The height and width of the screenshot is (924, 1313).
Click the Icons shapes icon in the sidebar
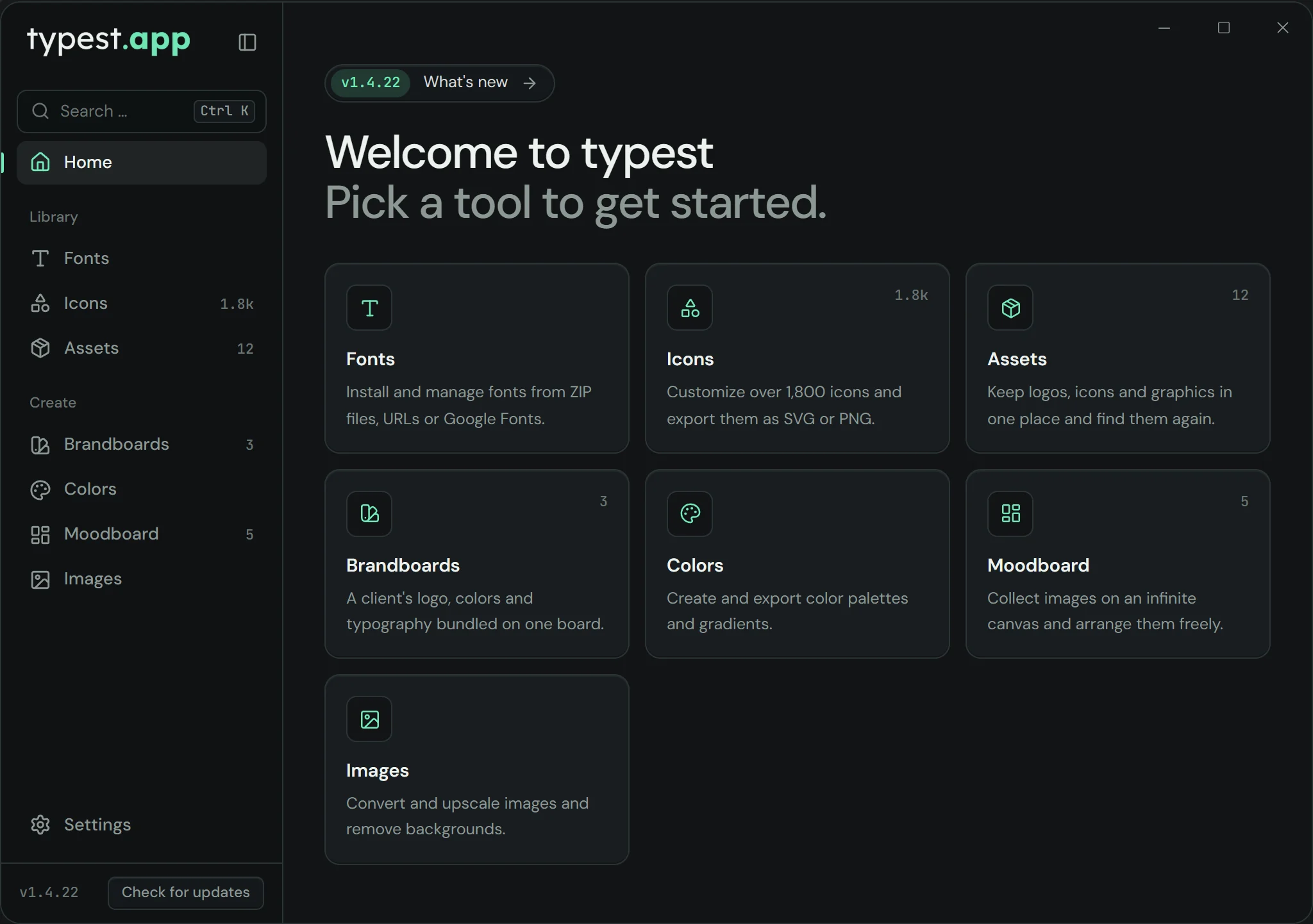40,303
